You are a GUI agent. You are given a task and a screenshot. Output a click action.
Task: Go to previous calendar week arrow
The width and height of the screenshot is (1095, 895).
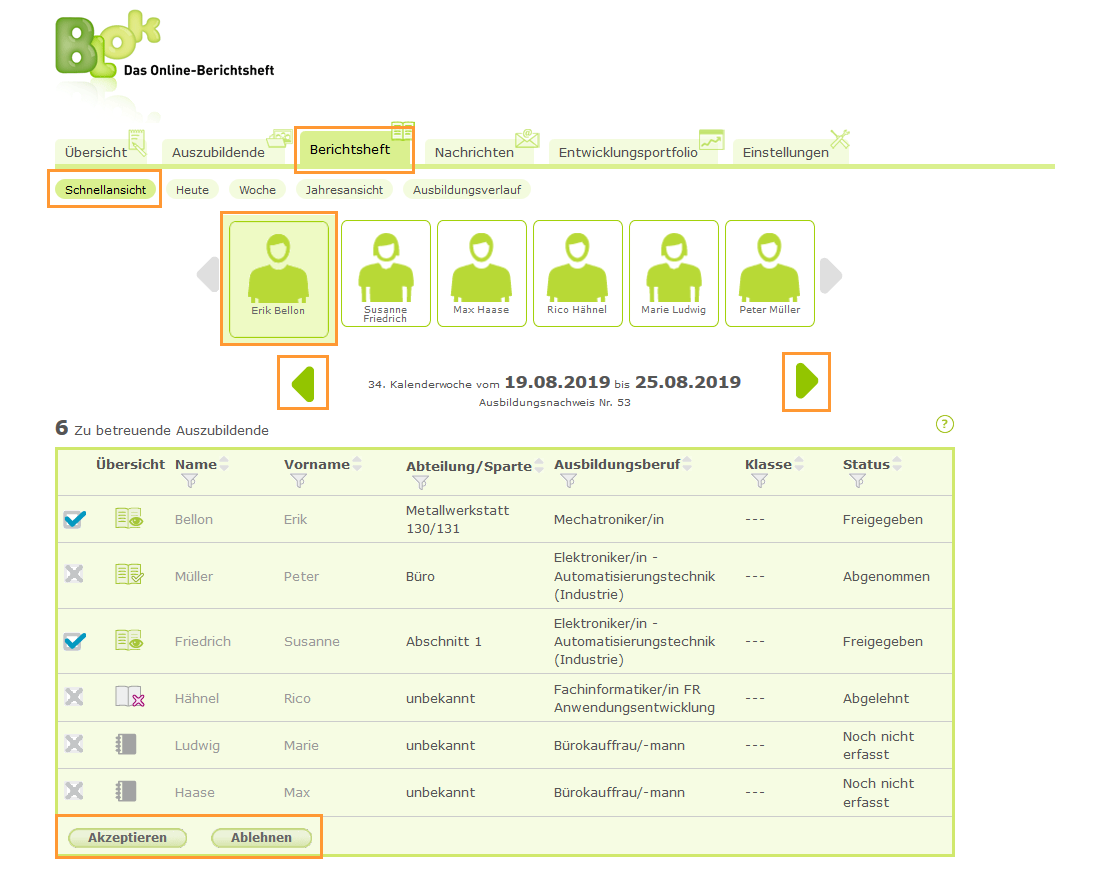pyautogui.click(x=303, y=383)
